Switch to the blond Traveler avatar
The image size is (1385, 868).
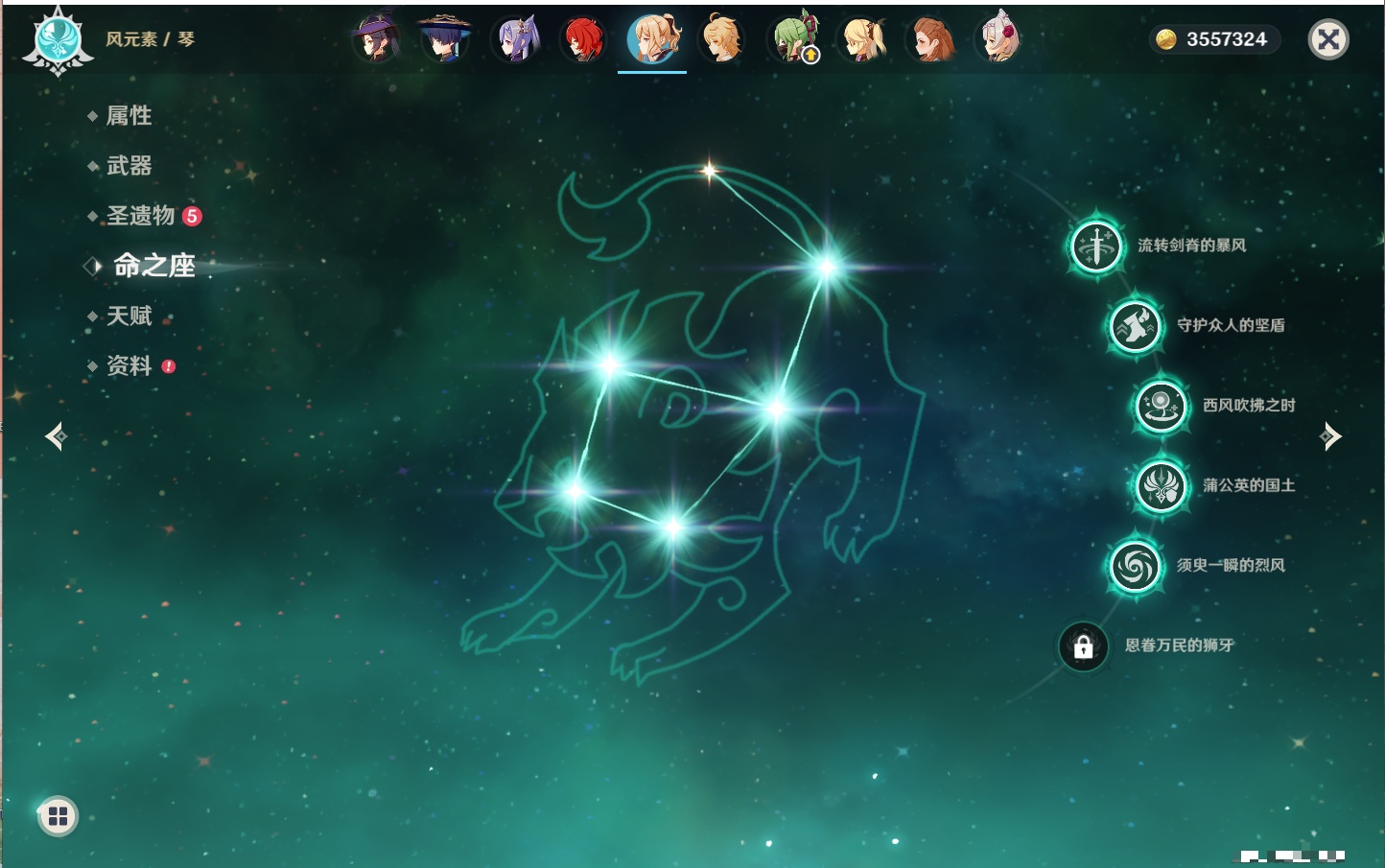tap(721, 39)
